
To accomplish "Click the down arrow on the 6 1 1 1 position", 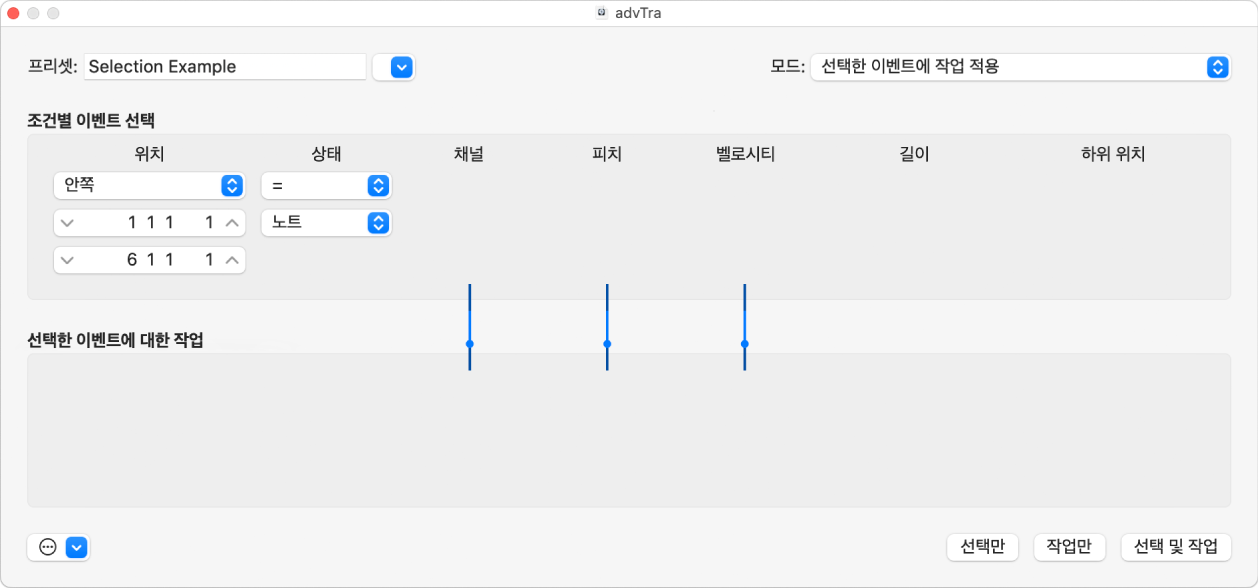I will [67, 259].
